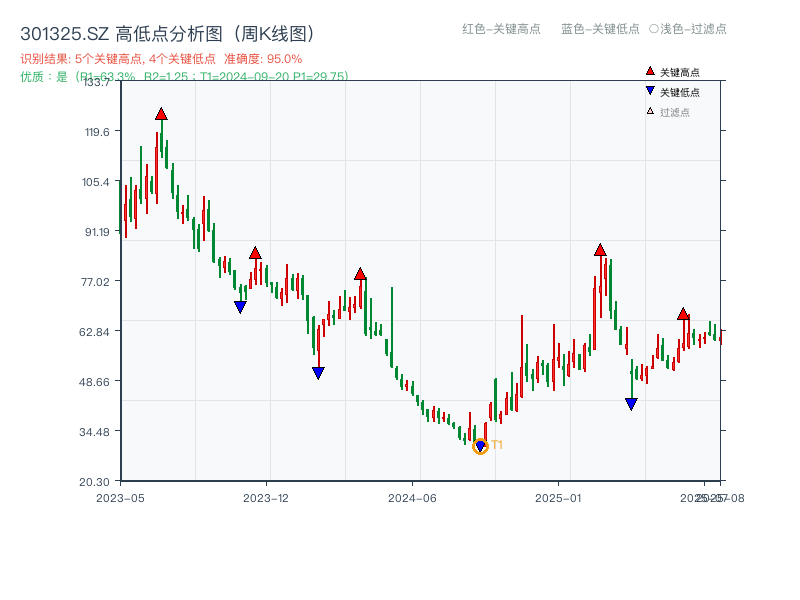Select the red high-point marker near November 2023

pyautogui.click(x=256, y=253)
